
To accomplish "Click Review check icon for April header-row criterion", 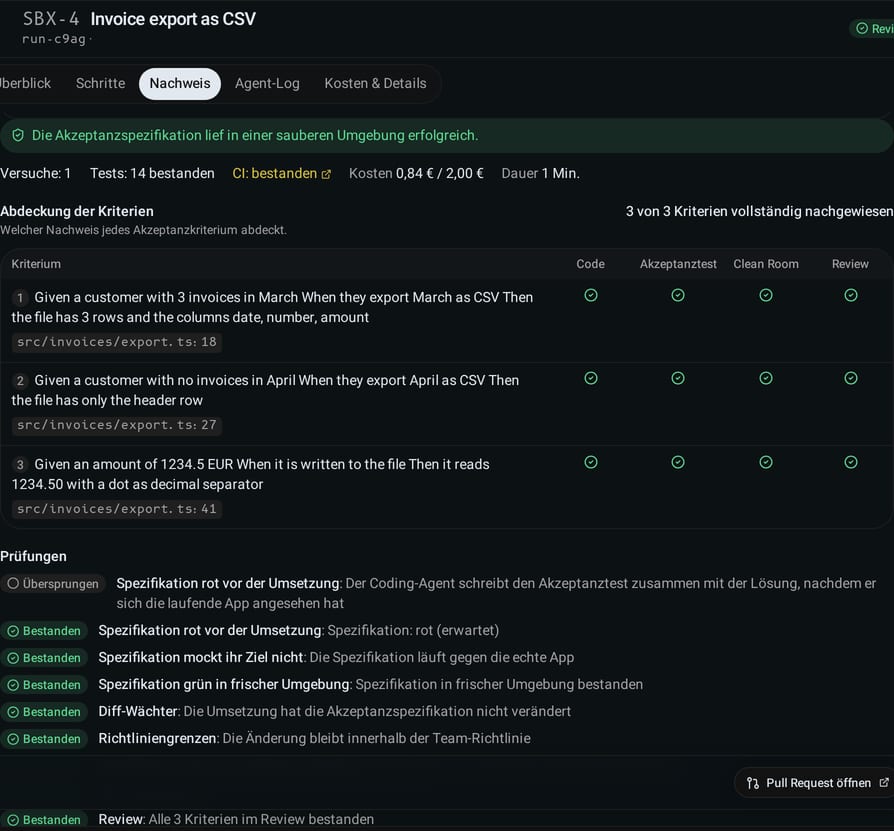I will click(x=851, y=378).
